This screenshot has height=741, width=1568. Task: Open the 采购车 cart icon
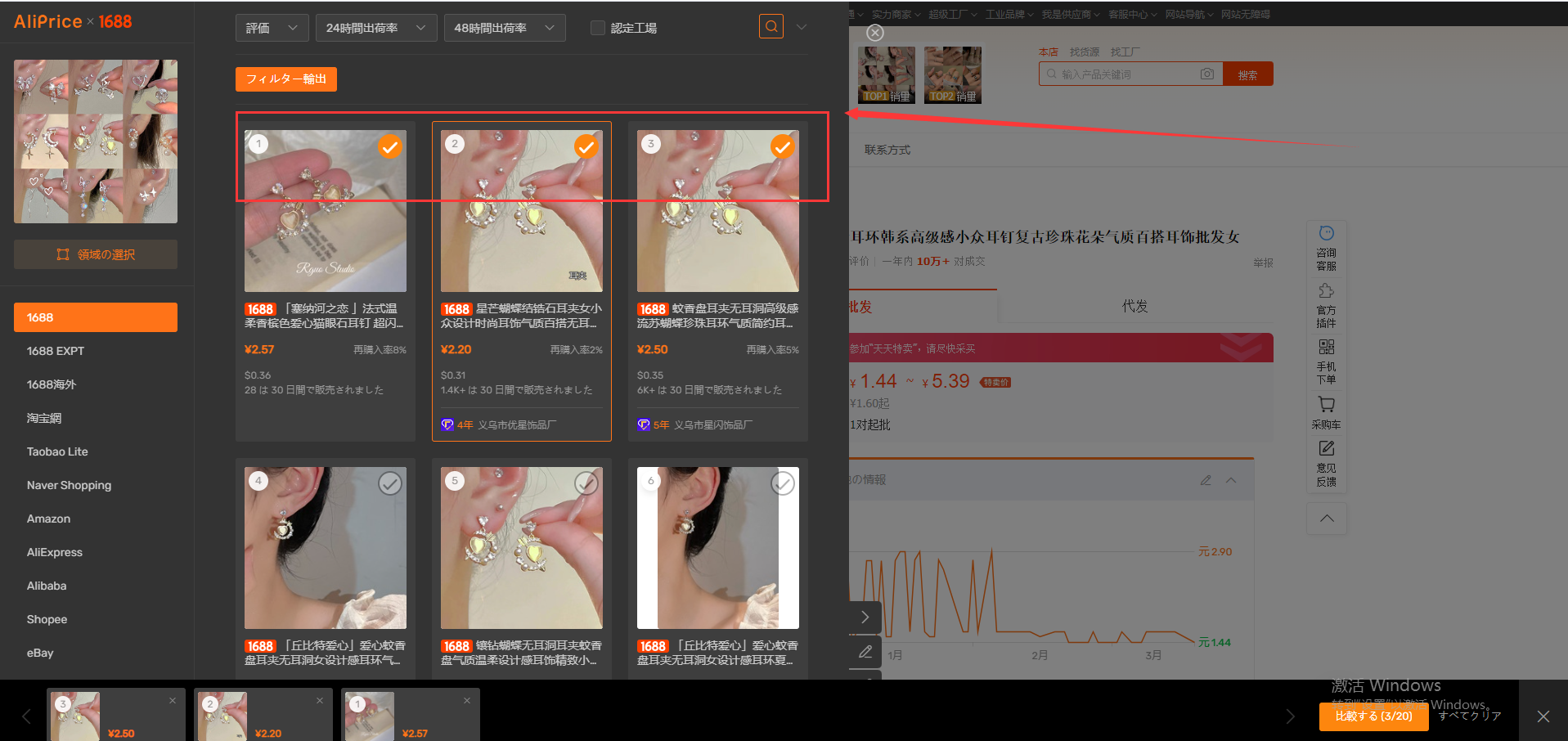click(x=1327, y=413)
